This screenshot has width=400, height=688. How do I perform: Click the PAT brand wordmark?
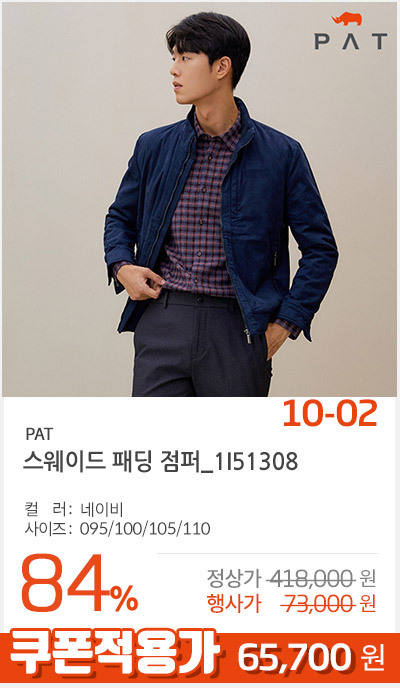(351, 41)
